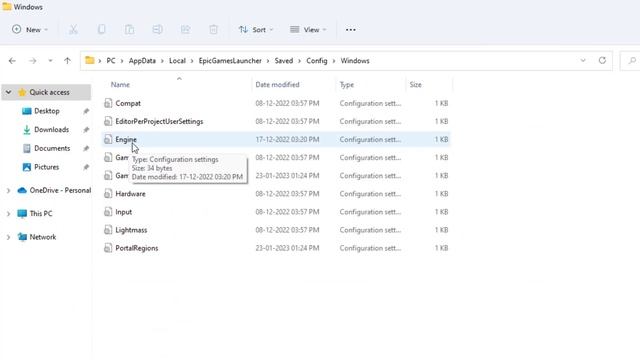Open the See more ellipsis menu
Viewport: 640px width, 360px height.
tap(351, 30)
